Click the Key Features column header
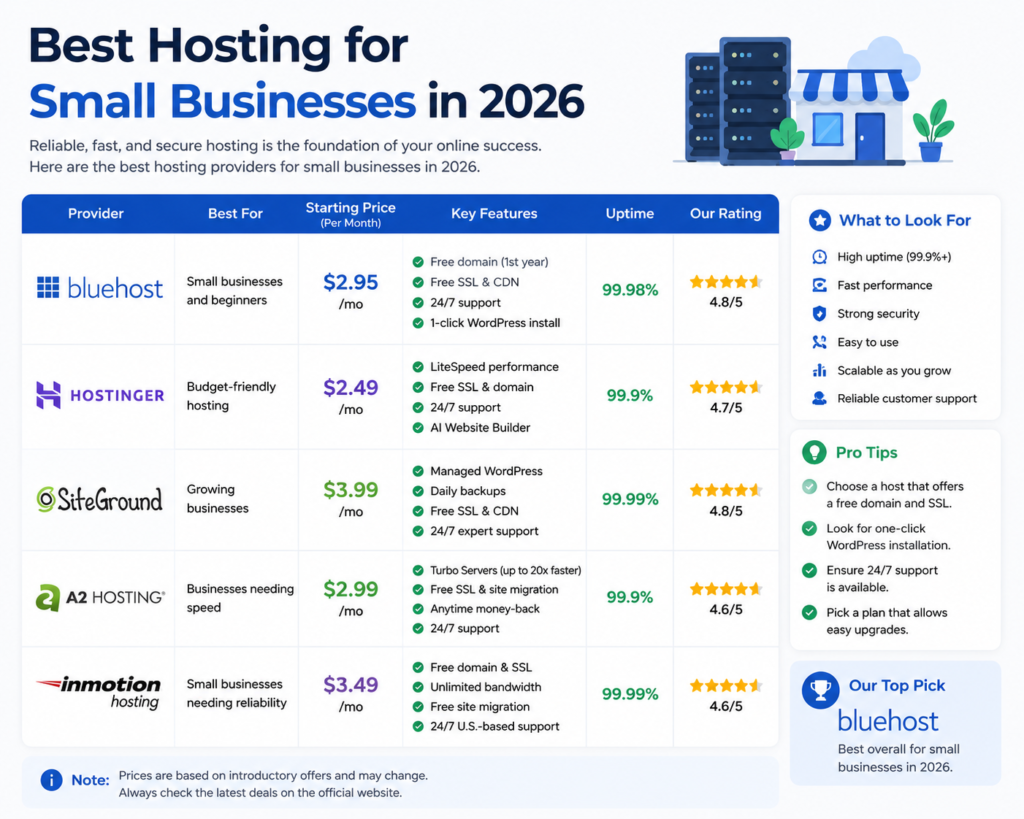This screenshot has height=819, width=1024. click(494, 214)
